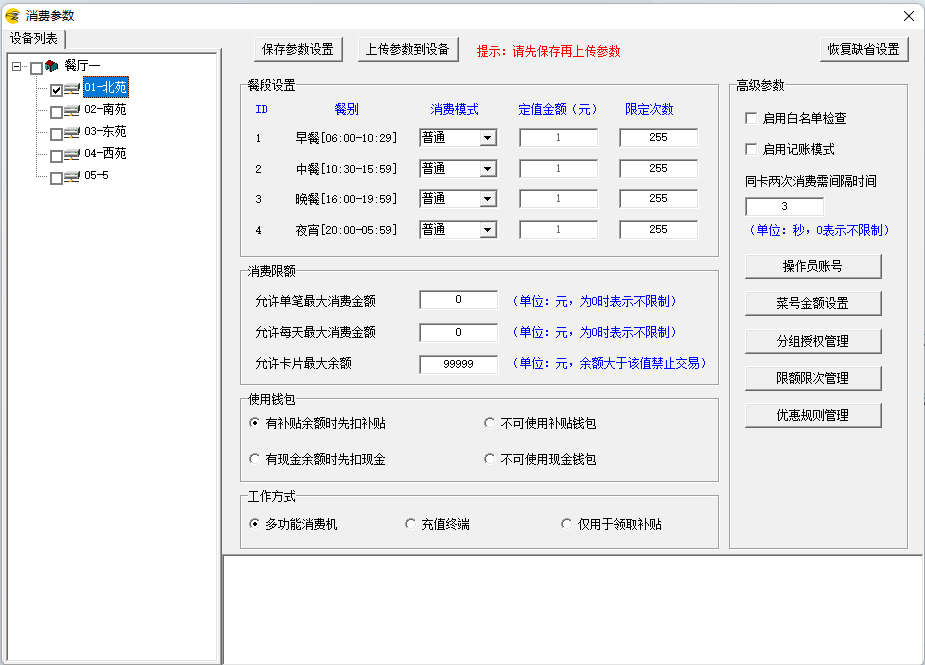925x665 pixels.
Task: Click 夜宵 定值金额 input field
Action: (x=558, y=230)
